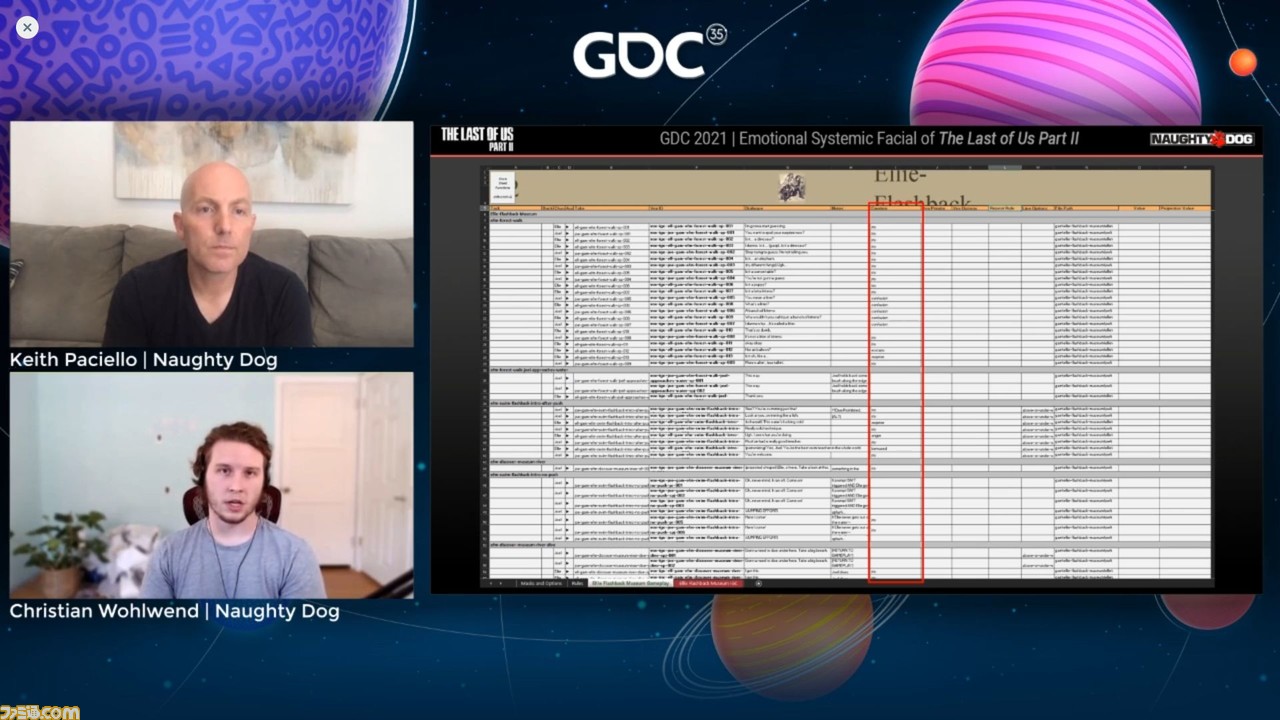Click the Keith Paciello | Naughty Dog caption

143,360
